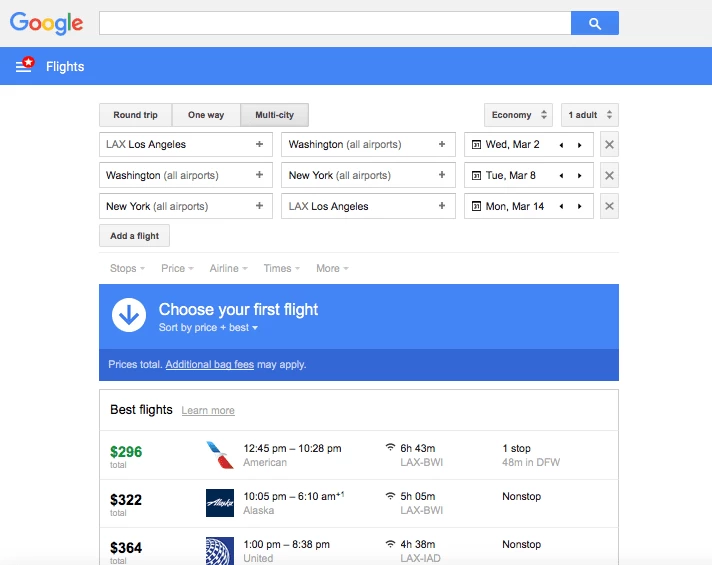This screenshot has width=712, height=565.
Task: Go to next day after Tue, Mar 8
Action: (x=579, y=176)
